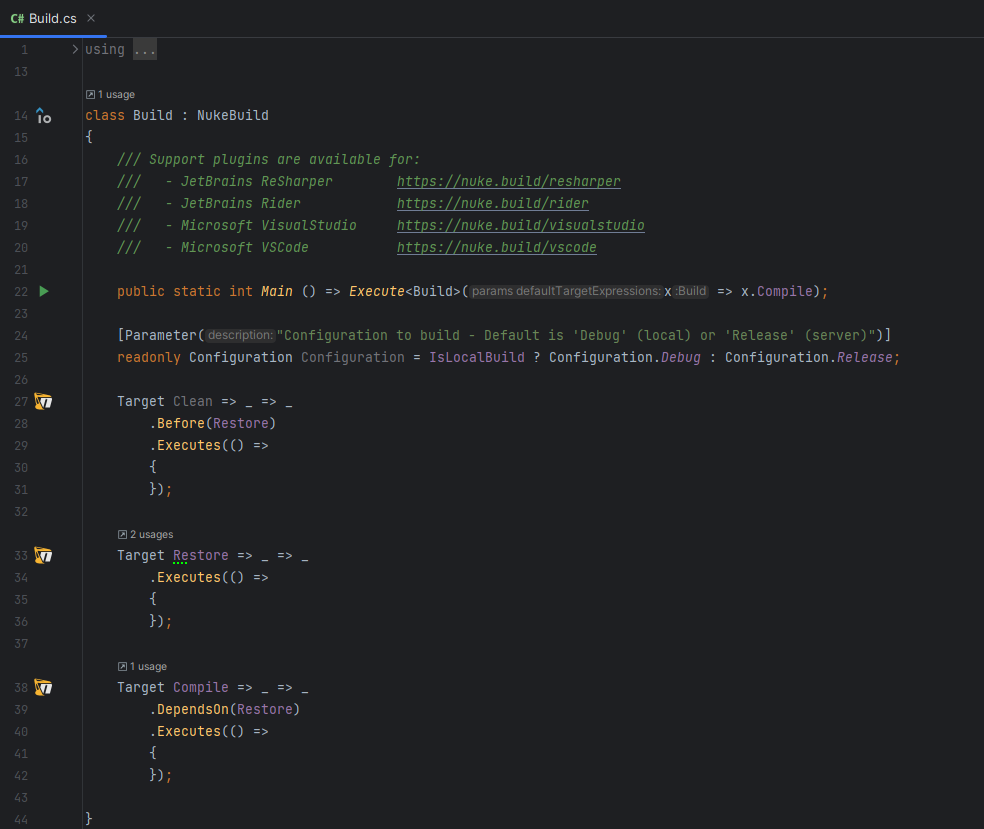The image size is (984, 829).
Task: Open the nuke.build/vscode link
Action: tap(496, 247)
